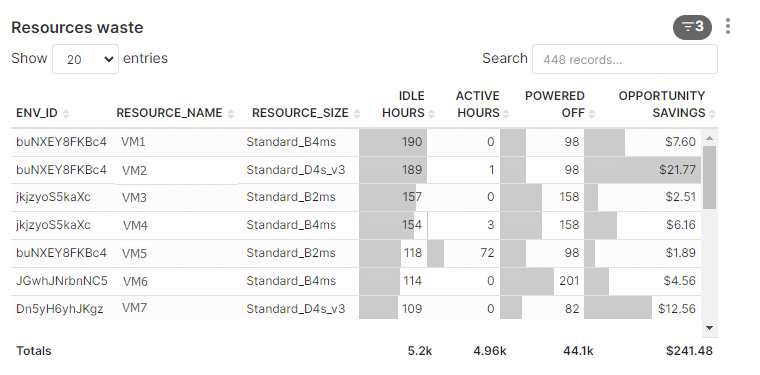Click the $21.77 opportunity savings bar

(x=643, y=170)
